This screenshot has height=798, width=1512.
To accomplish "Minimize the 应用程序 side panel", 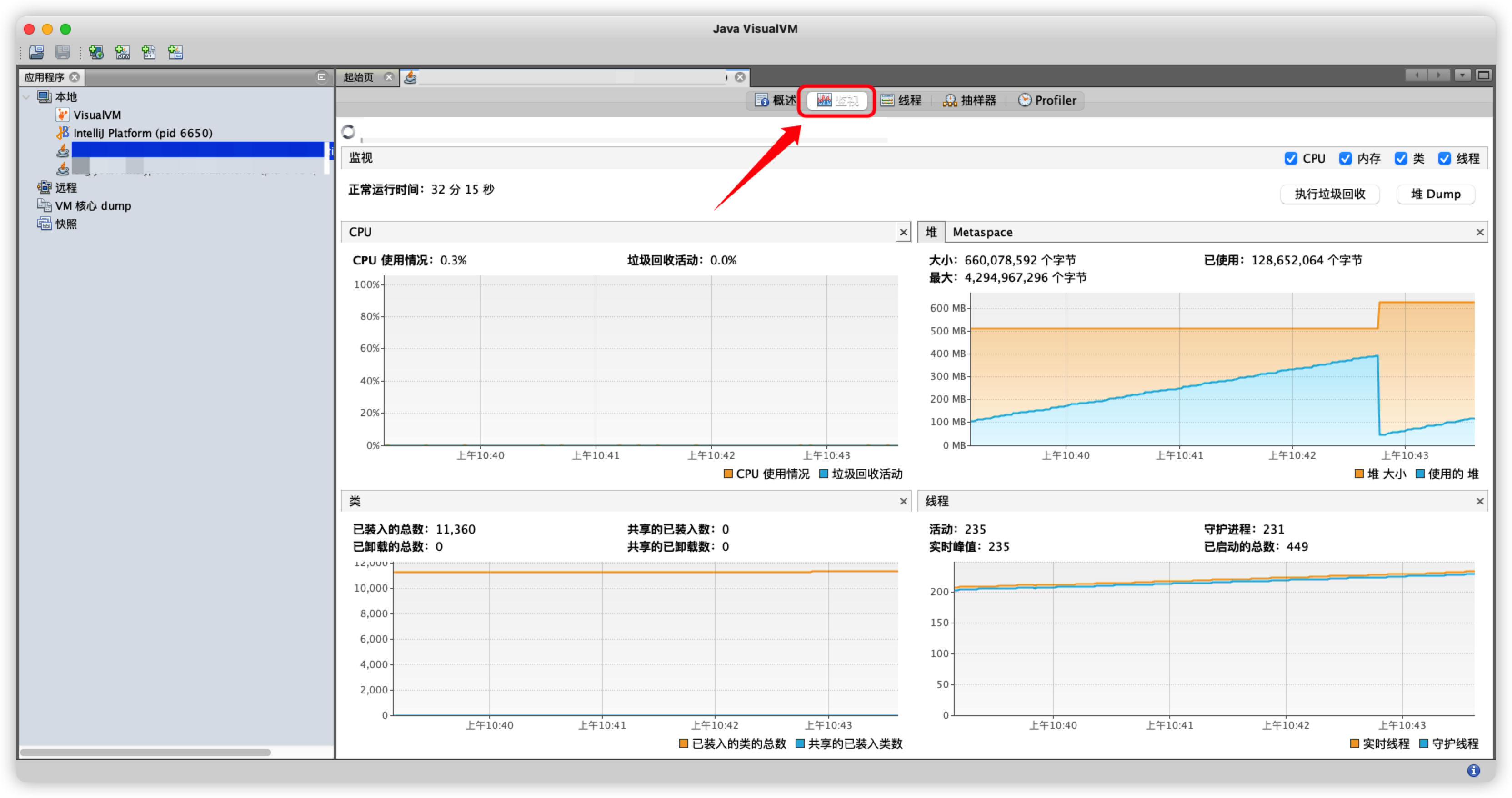I will (322, 77).
